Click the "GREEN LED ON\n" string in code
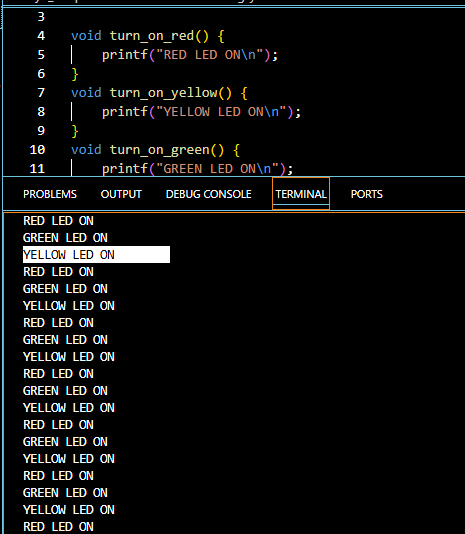Image resolution: width=465 pixels, height=534 pixels. coord(217,169)
